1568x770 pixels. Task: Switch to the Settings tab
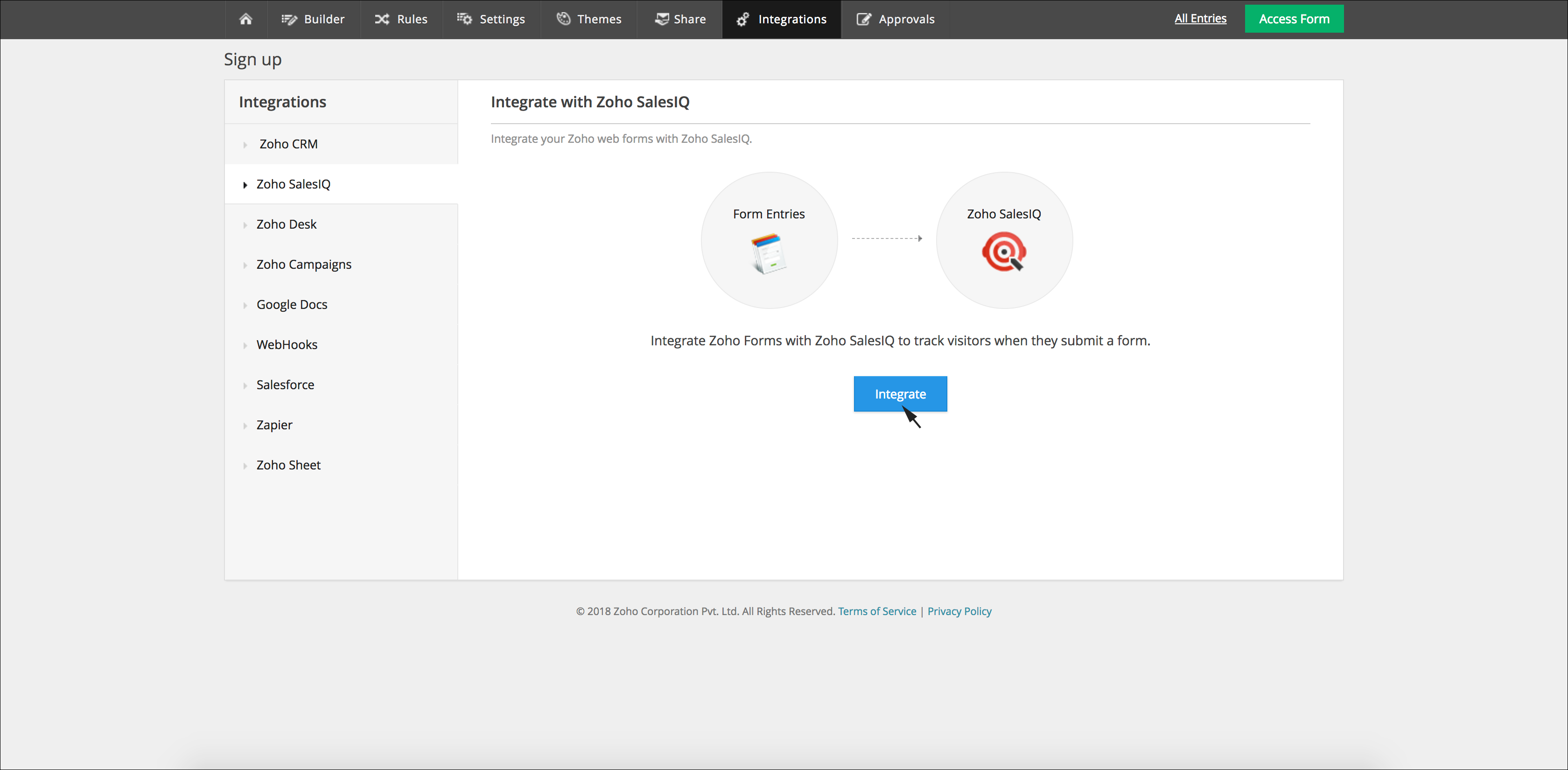pyautogui.click(x=491, y=20)
